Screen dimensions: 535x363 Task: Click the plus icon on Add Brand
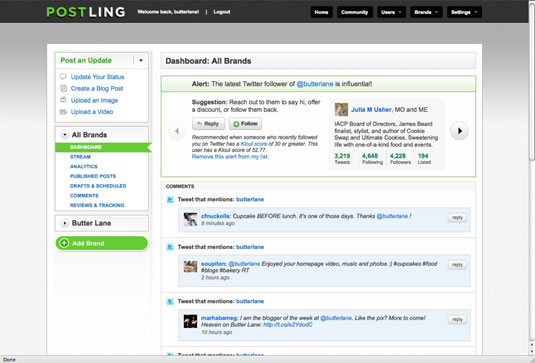pos(64,243)
